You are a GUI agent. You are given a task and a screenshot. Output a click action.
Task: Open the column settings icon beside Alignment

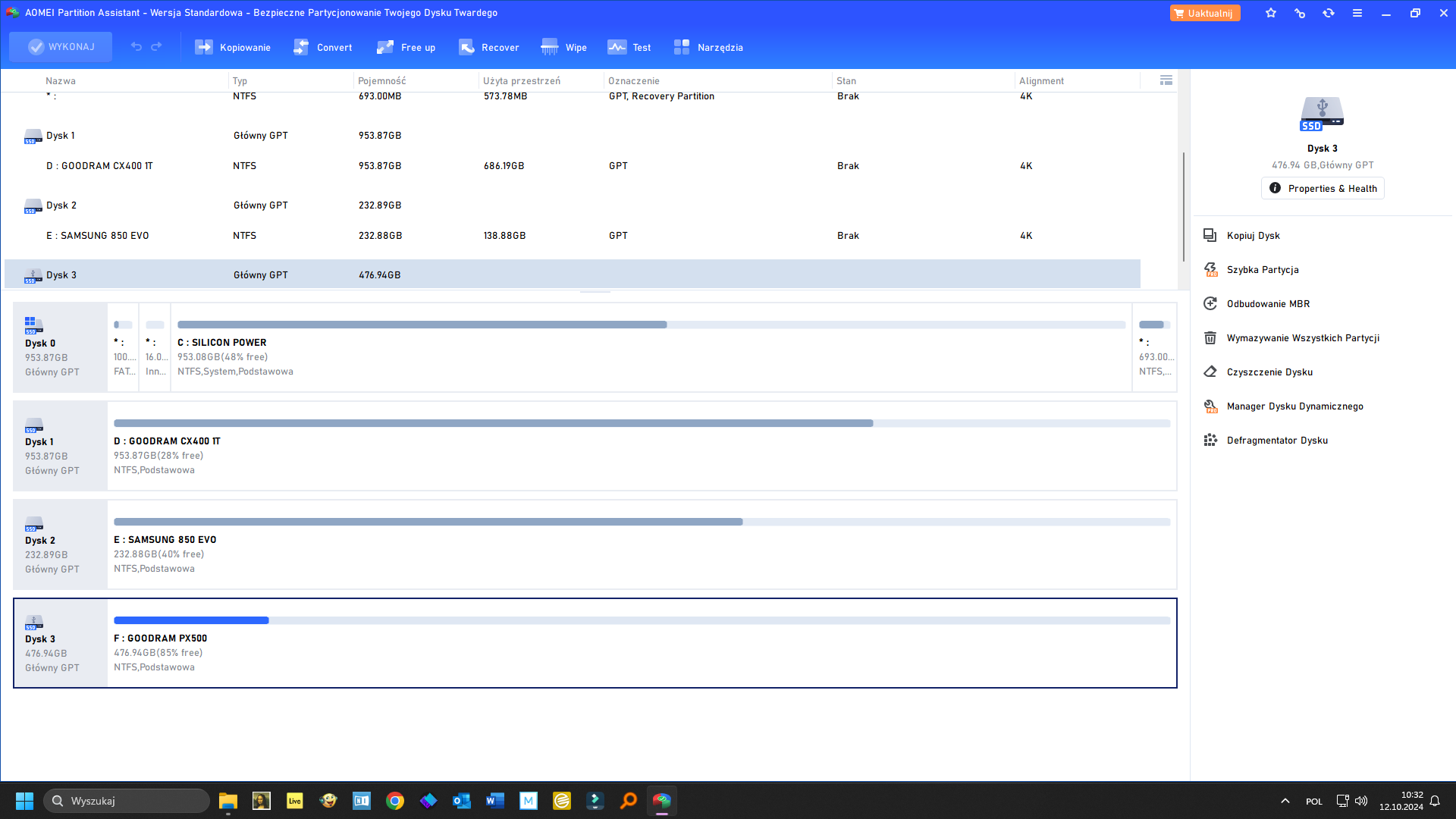tap(1166, 80)
